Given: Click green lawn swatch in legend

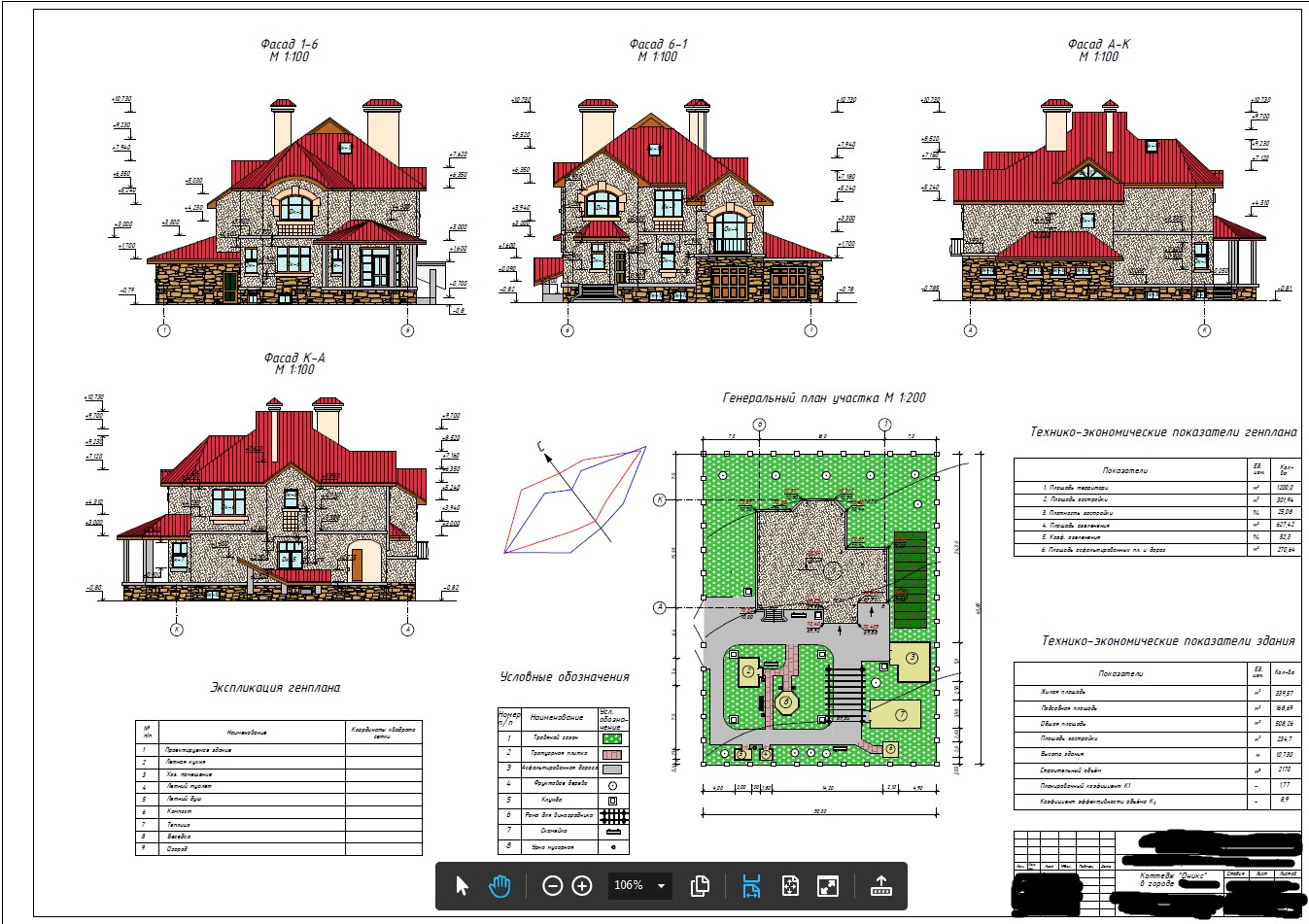Looking at the screenshot, I should 612,738.
